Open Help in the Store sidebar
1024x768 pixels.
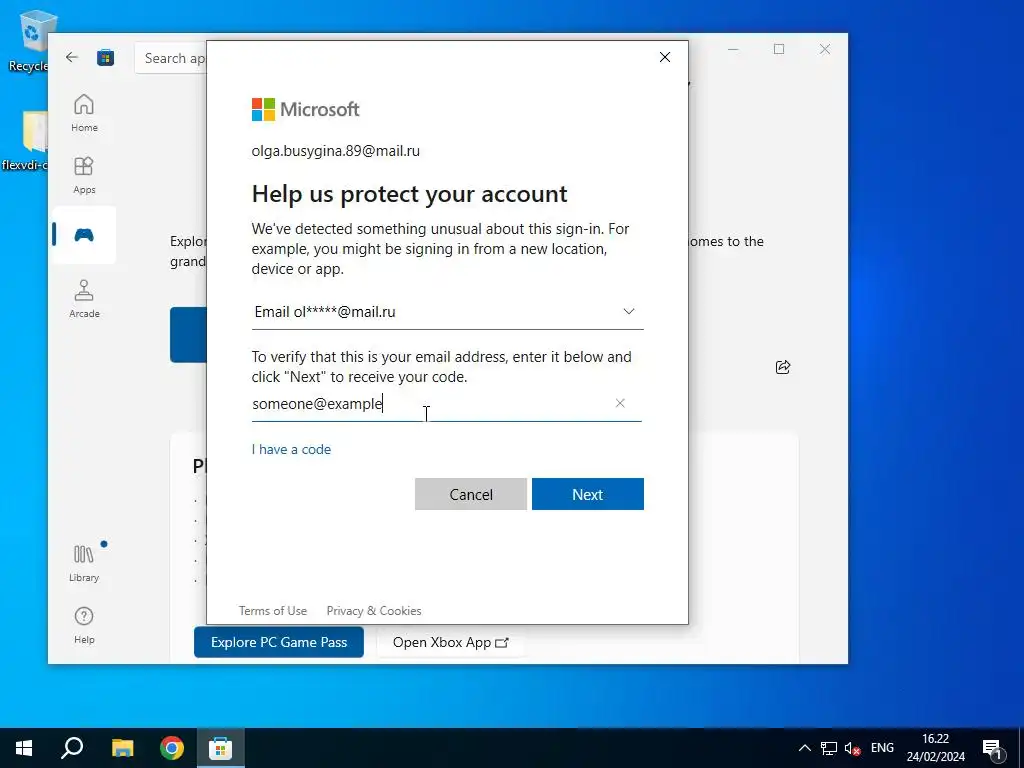84,625
